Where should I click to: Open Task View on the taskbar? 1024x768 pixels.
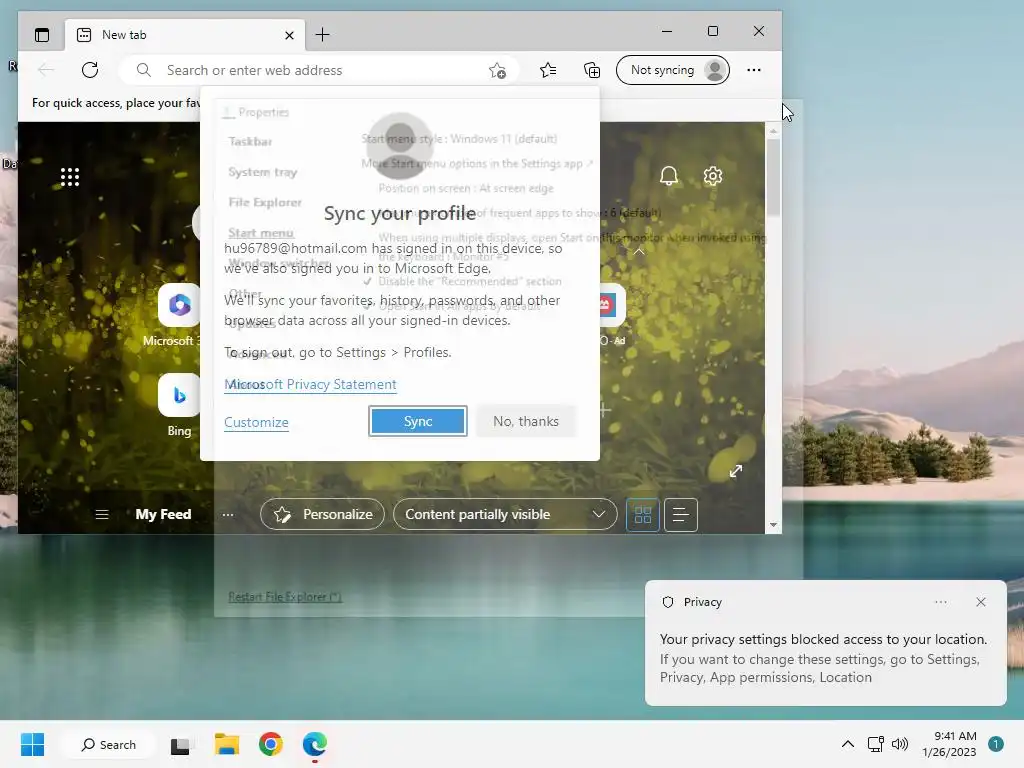point(180,745)
